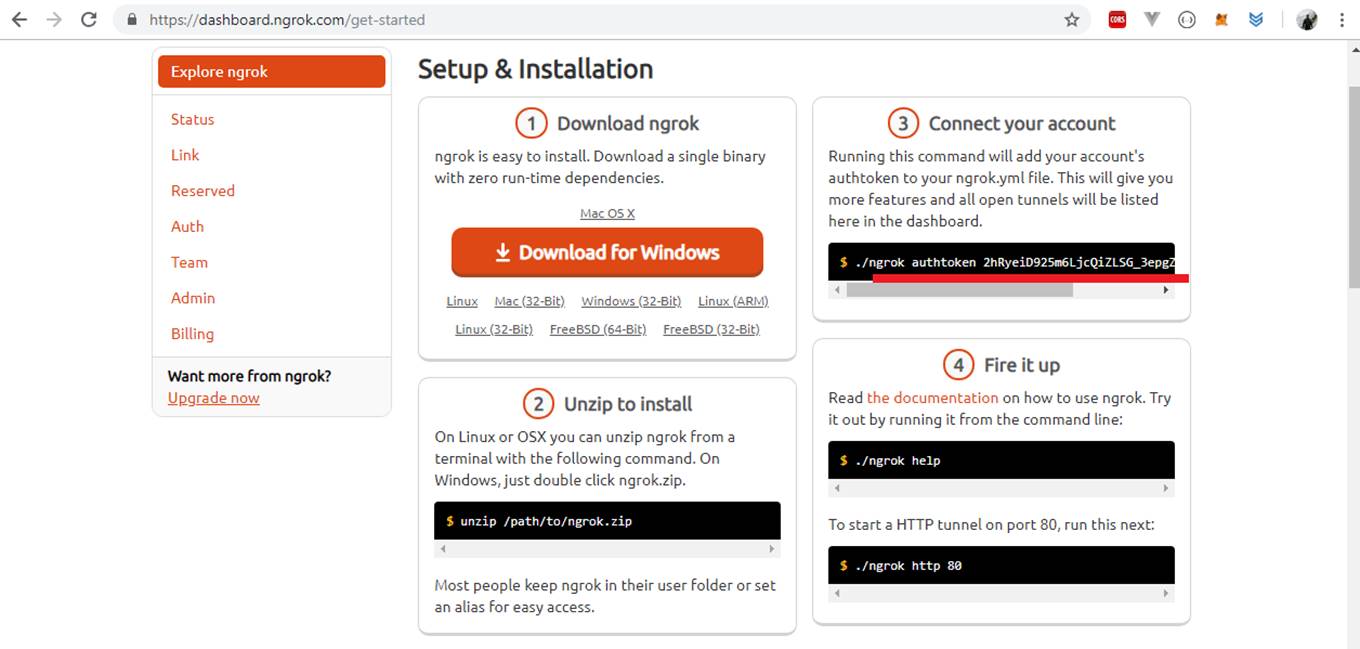Open the Auth sidebar page
The height and width of the screenshot is (649, 1360).
pos(187,227)
